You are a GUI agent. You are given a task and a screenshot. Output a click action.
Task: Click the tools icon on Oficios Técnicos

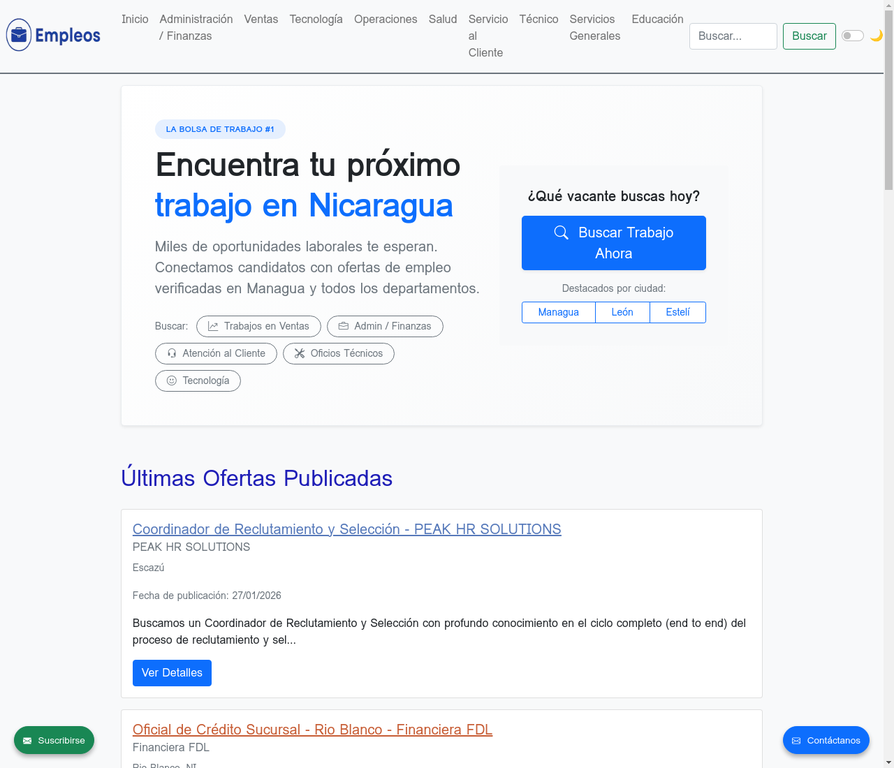pos(299,353)
